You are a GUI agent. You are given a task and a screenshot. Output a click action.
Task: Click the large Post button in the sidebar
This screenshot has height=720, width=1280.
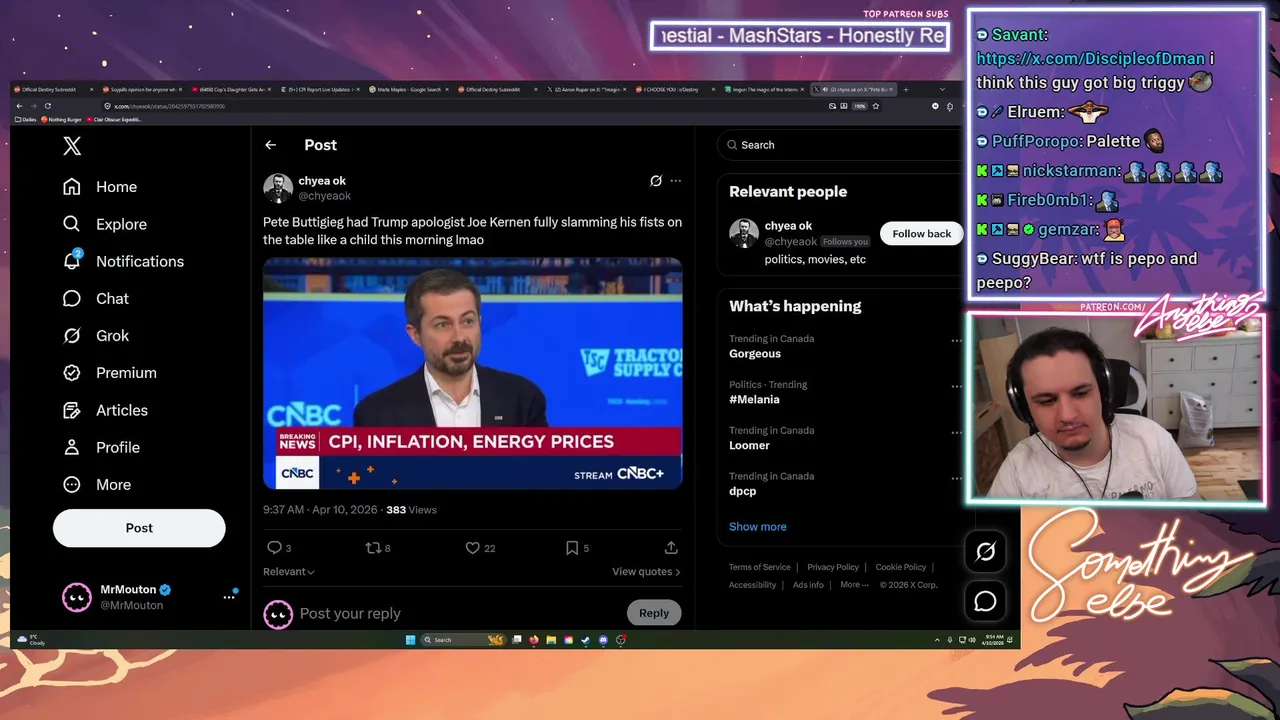click(x=139, y=528)
